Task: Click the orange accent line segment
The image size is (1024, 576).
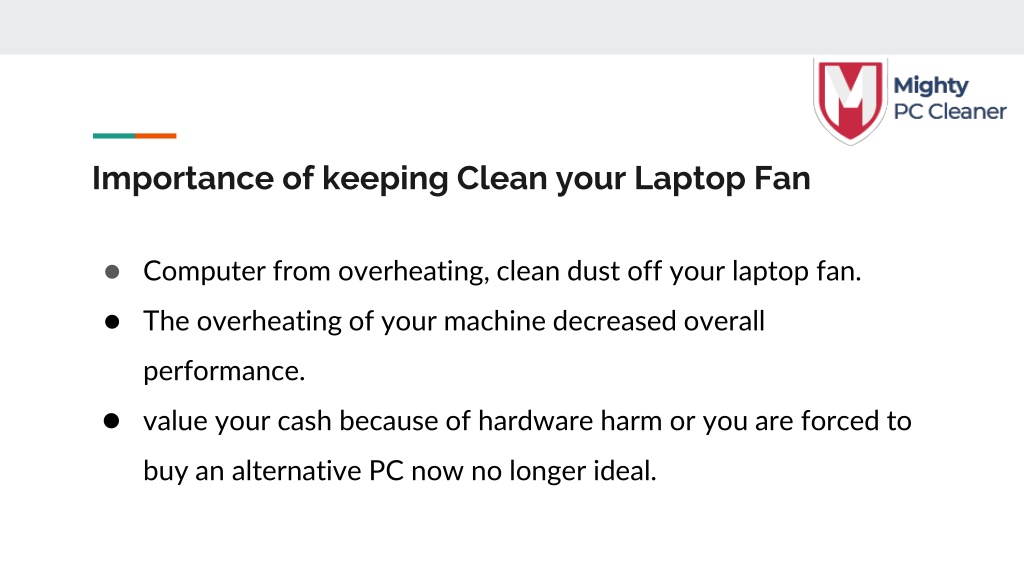Action: pos(155,136)
